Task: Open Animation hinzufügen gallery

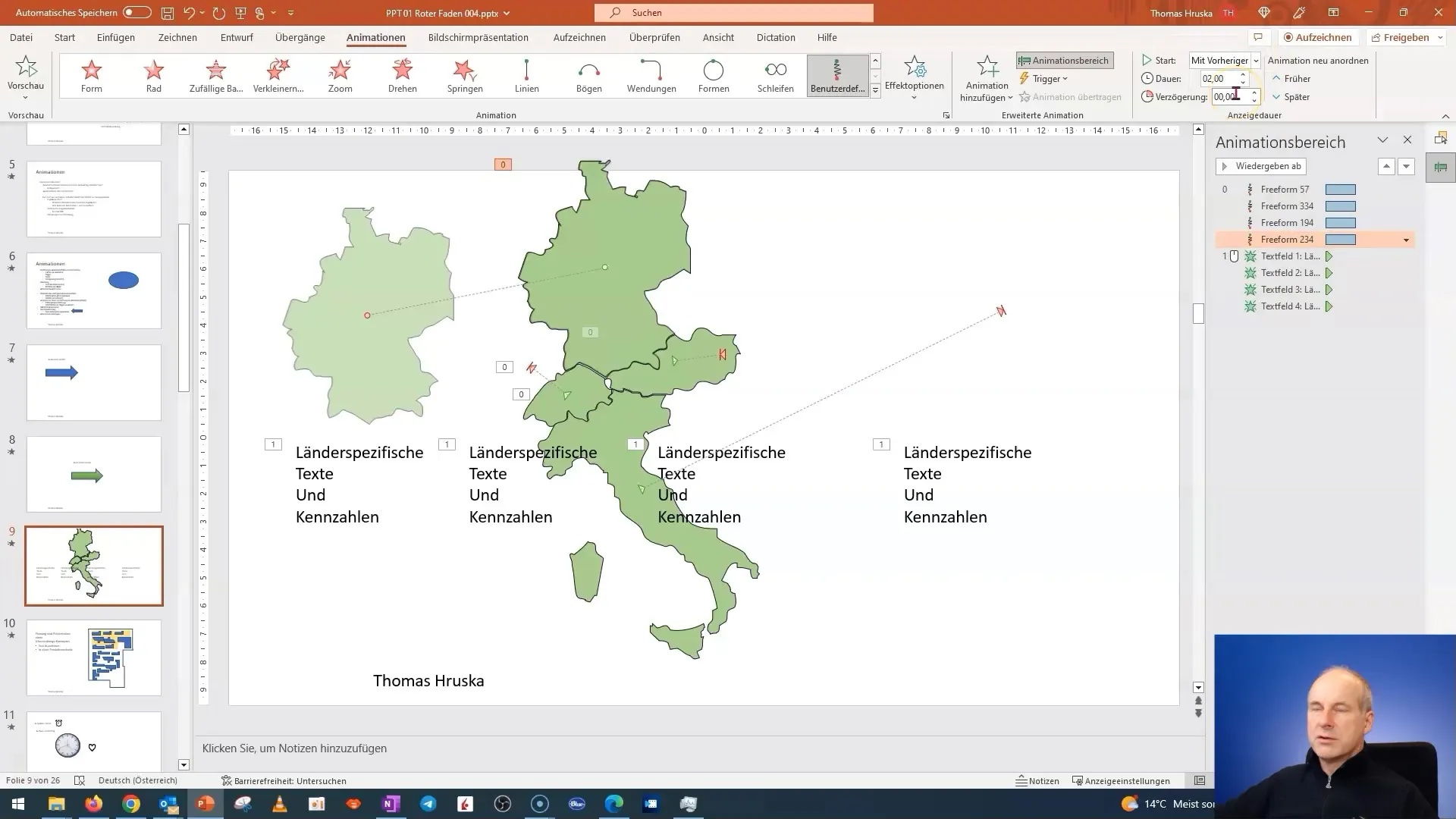Action: (x=987, y=78)
